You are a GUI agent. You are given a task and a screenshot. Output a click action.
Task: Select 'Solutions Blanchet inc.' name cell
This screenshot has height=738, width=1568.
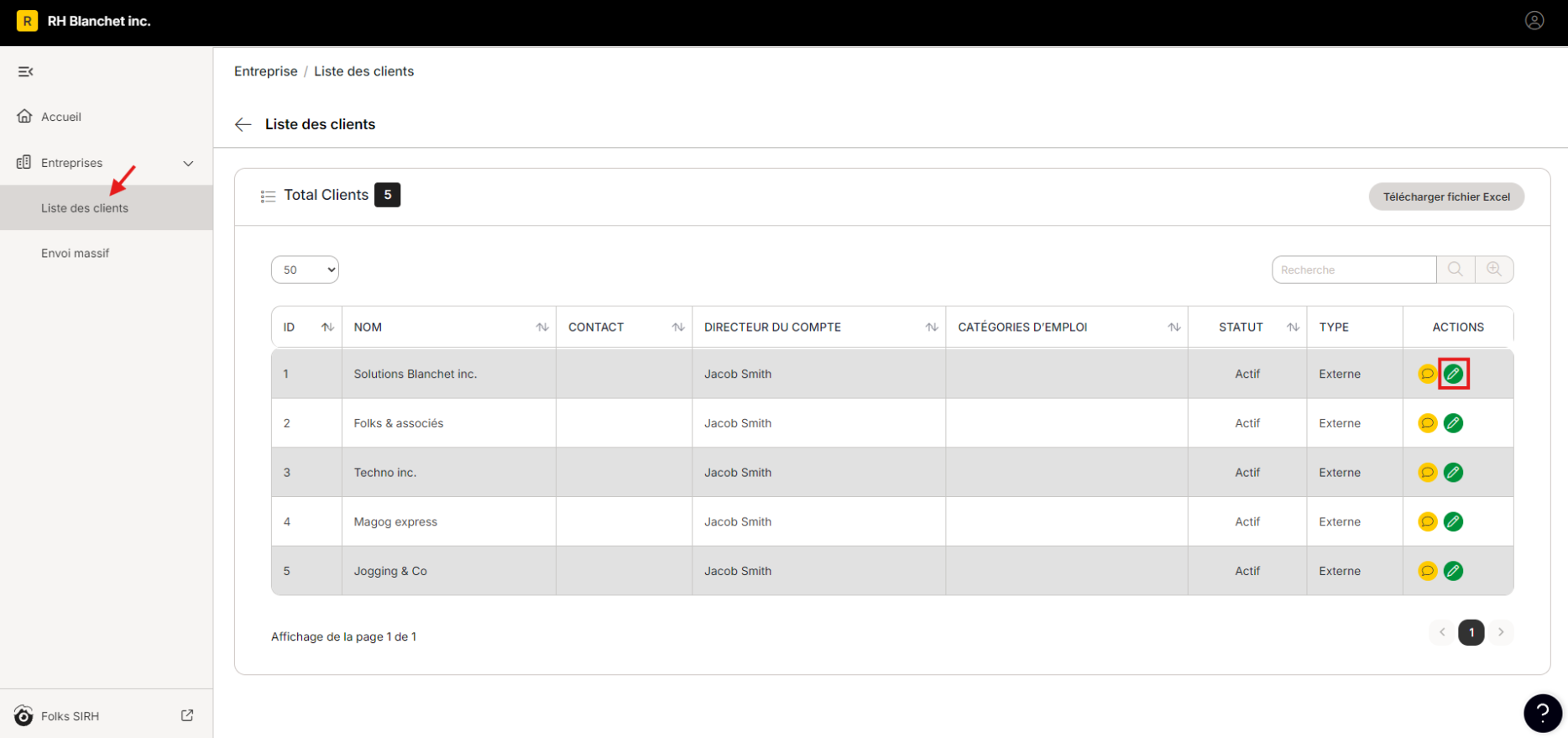point(449,374)
